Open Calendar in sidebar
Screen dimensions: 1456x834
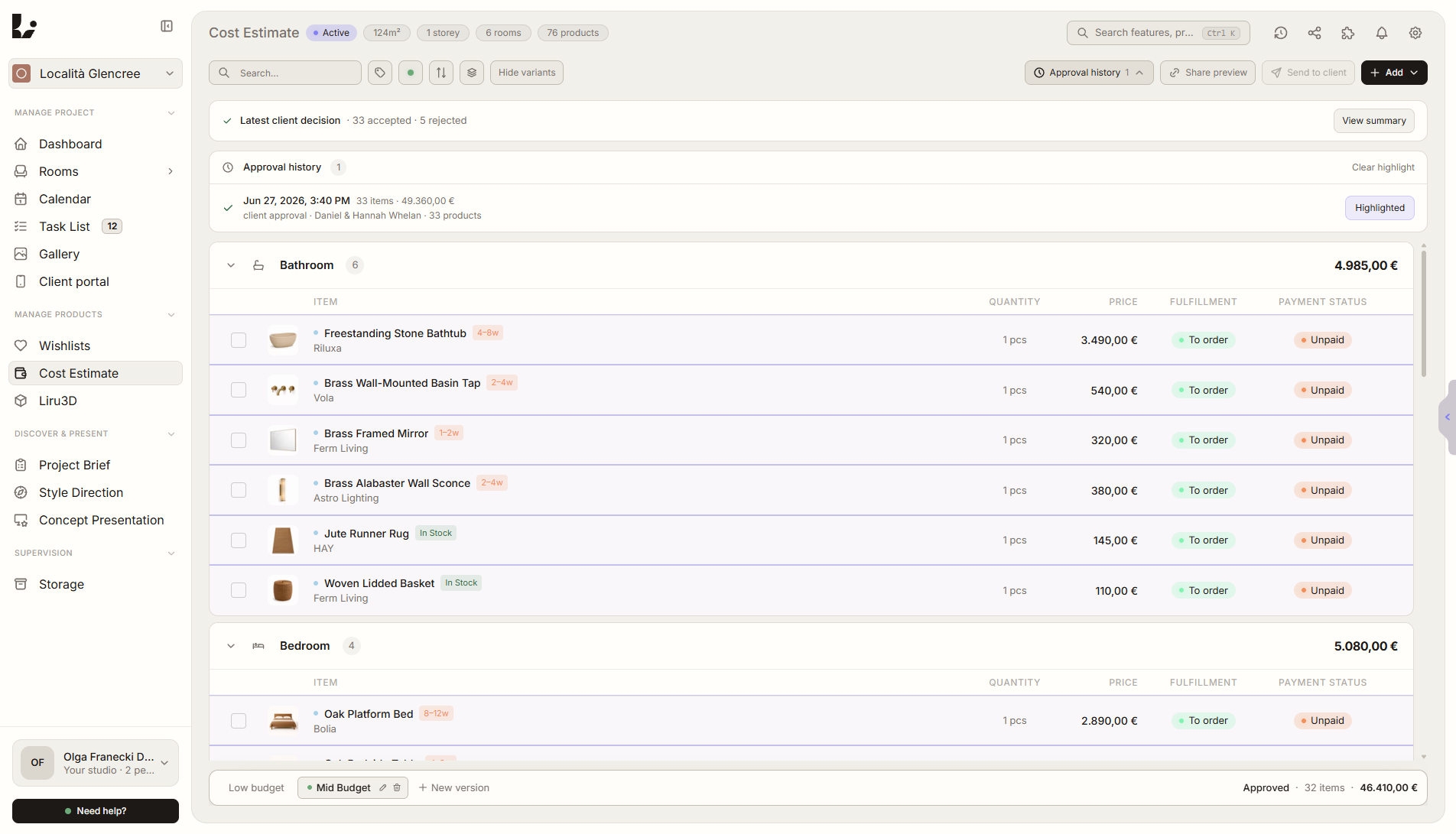click(x=96, y=199)
